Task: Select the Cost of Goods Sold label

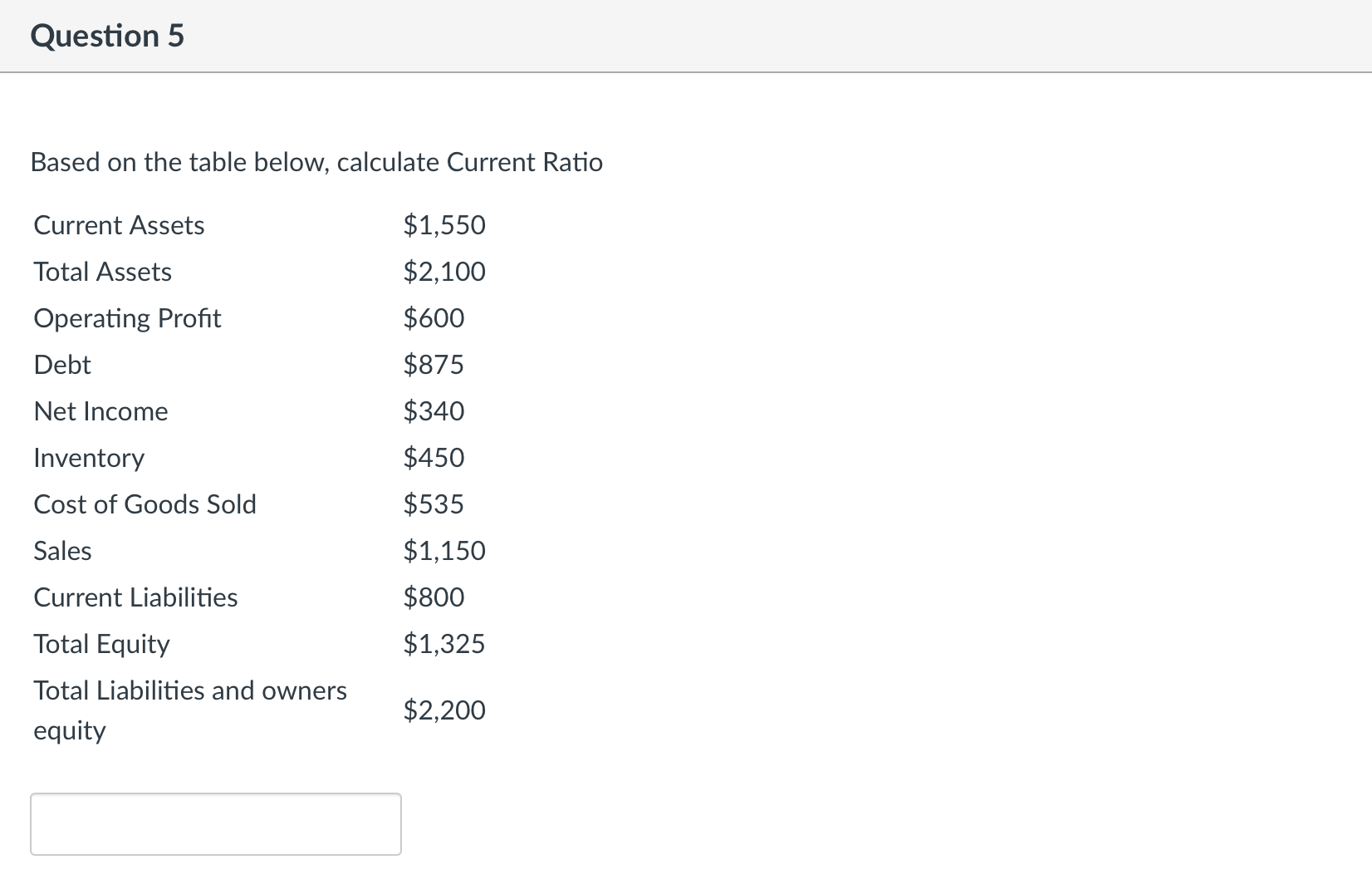Action: point(145,503)
